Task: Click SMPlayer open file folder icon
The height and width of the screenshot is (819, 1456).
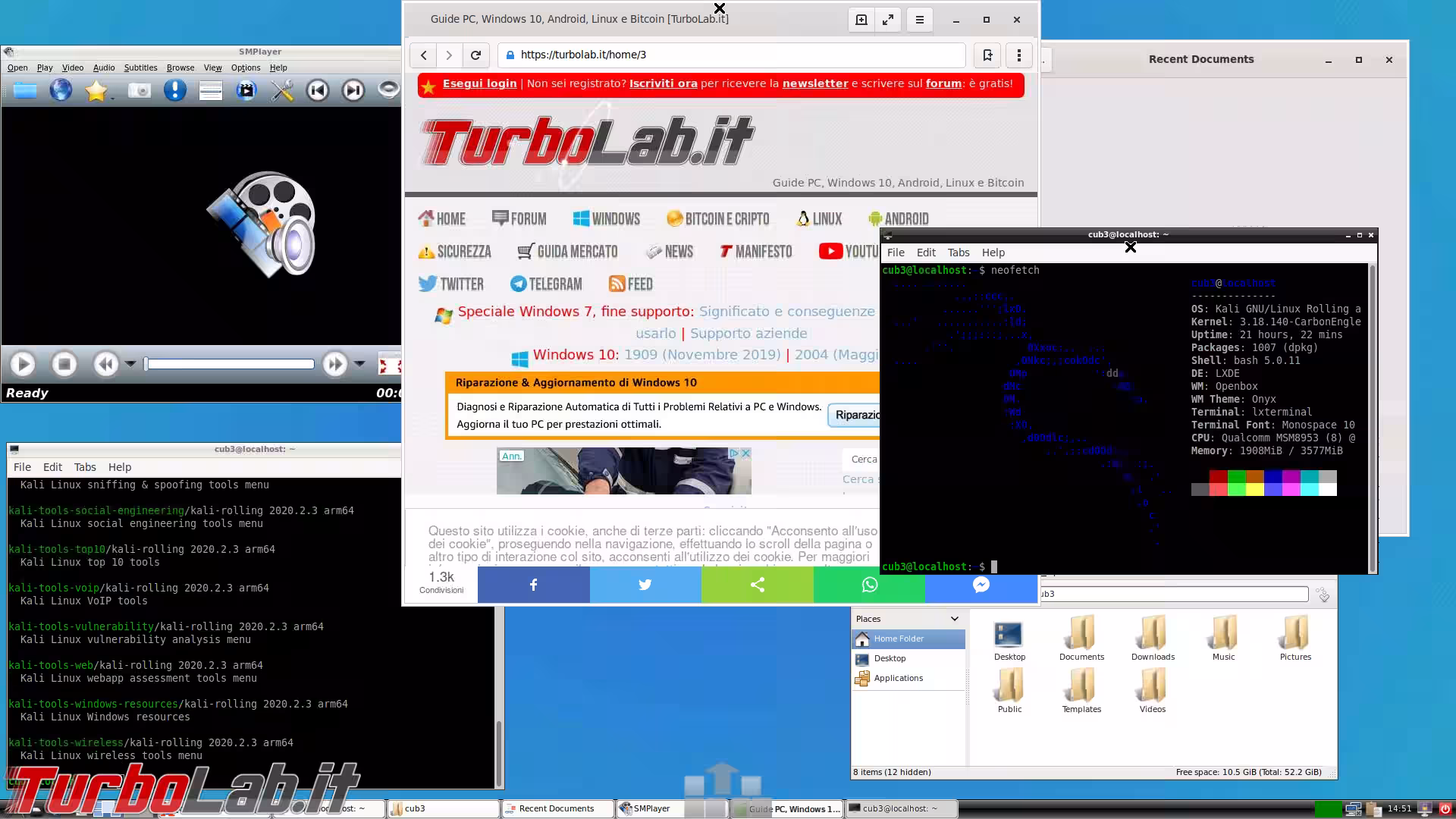Action: (24, 91)
